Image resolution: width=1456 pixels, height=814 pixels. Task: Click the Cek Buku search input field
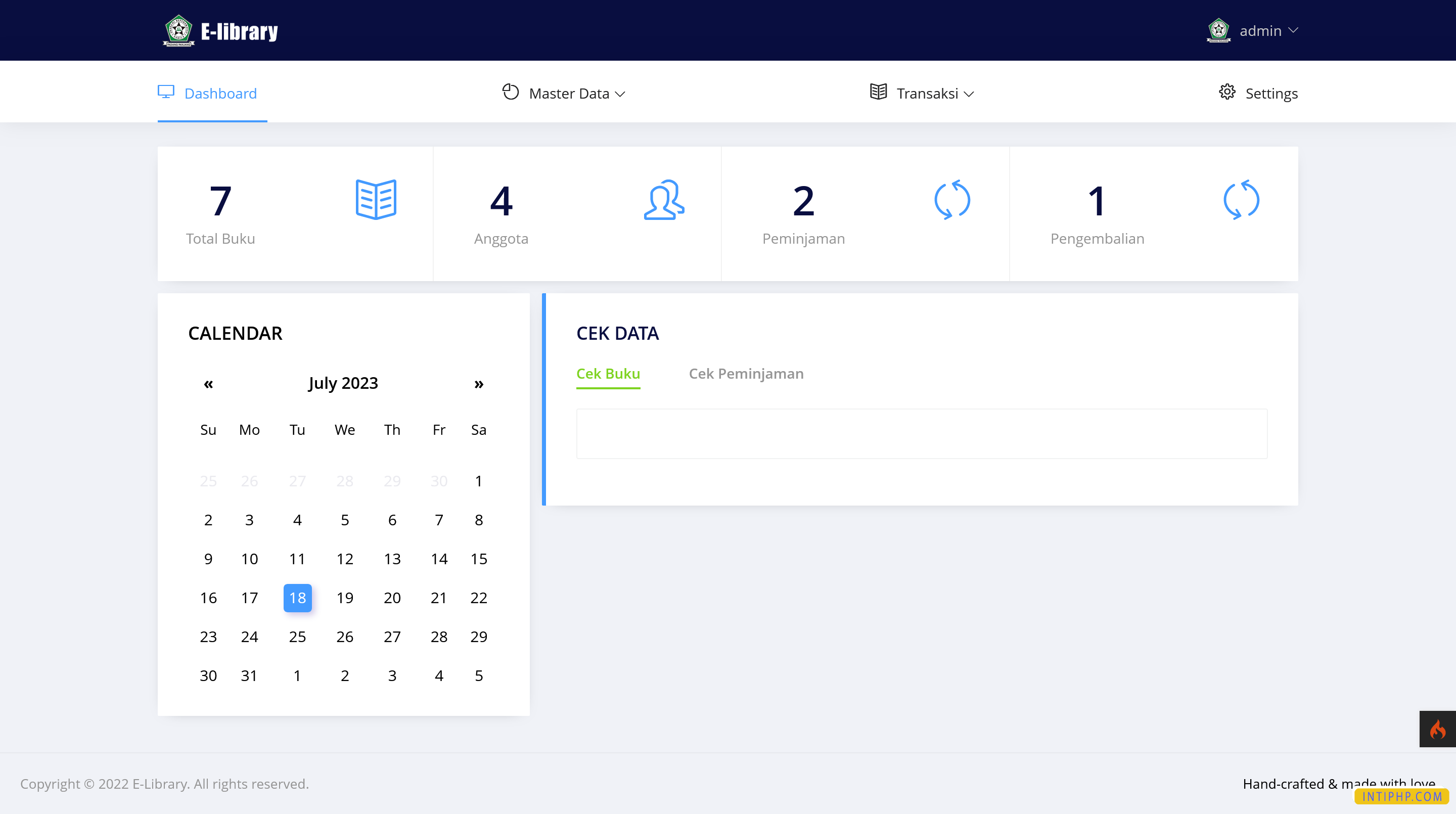tap(921, 434)
